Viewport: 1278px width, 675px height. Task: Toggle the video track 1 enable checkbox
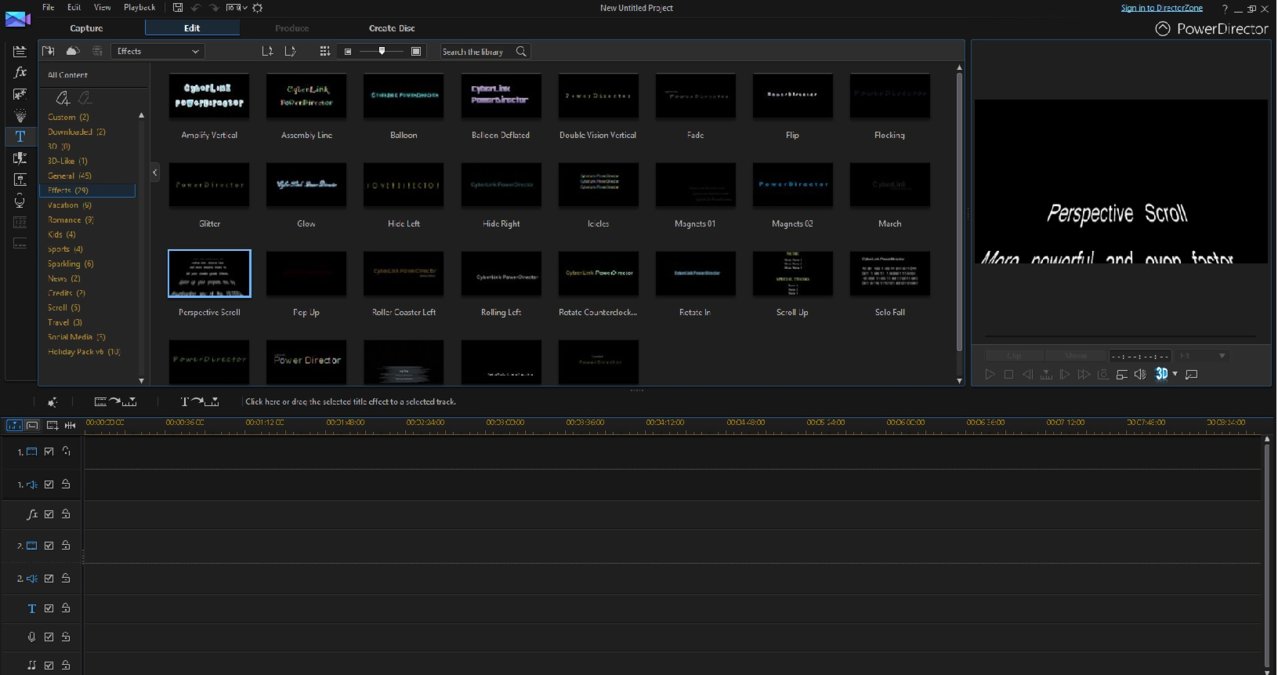[48, 452]
